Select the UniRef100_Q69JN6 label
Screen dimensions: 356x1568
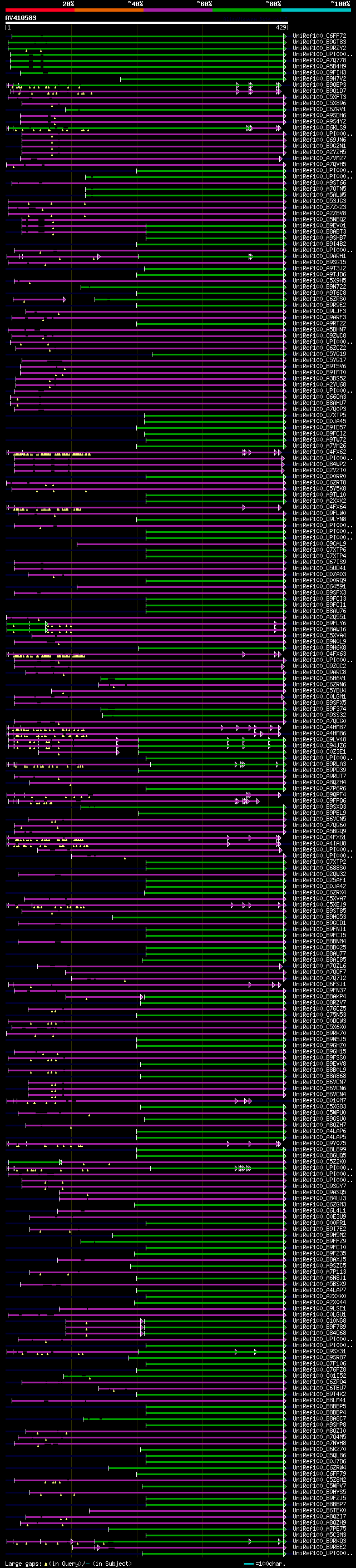tap(319, 140)
